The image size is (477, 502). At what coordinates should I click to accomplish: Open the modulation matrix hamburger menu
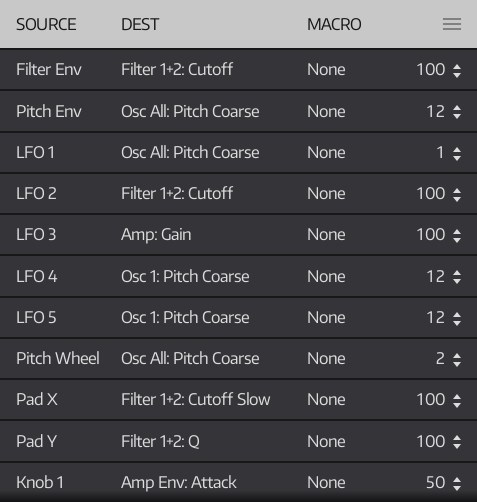pyautogui.click(x=452, y=24)
